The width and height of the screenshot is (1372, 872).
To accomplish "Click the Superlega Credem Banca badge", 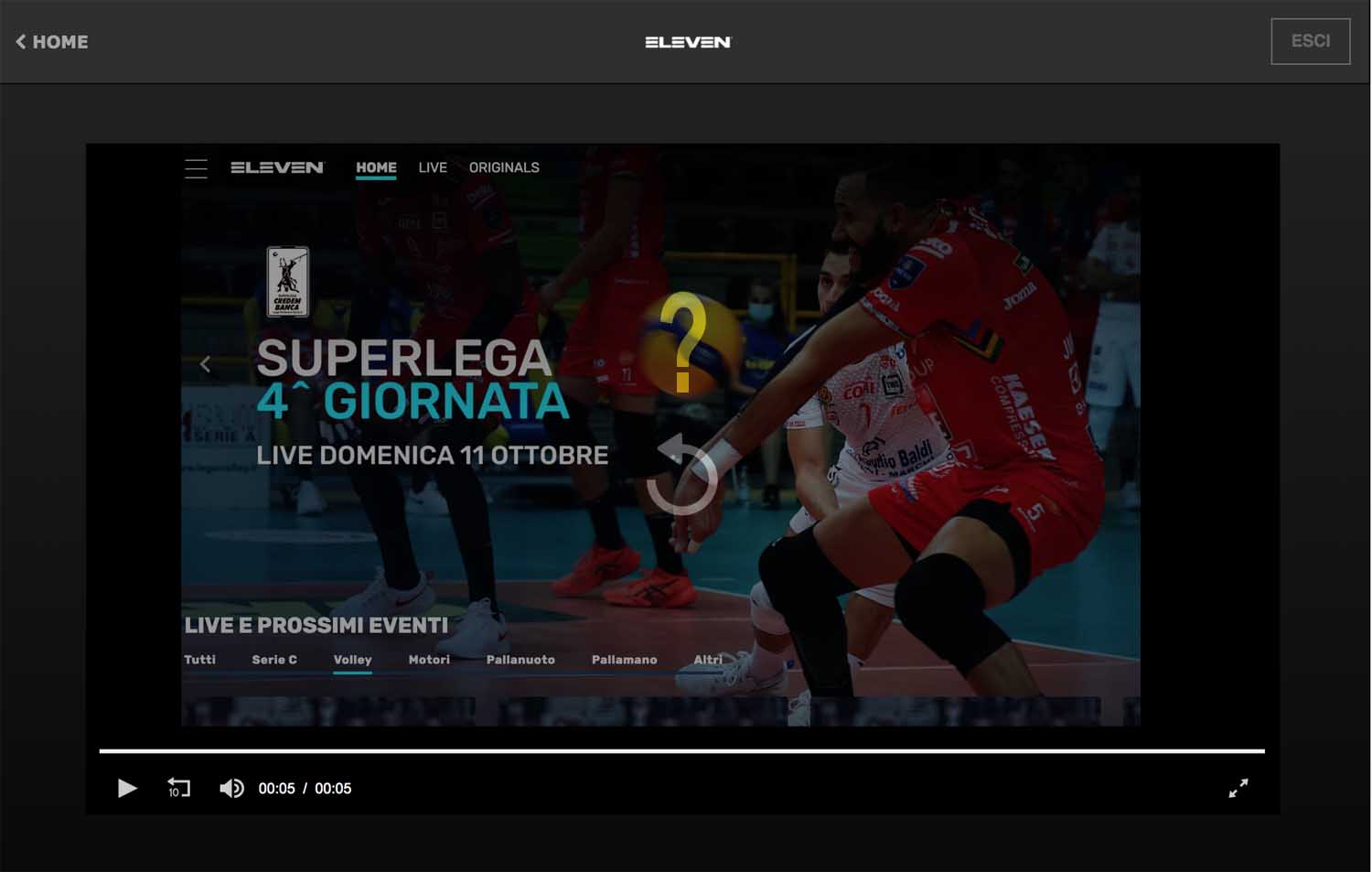I will (288, 282).
